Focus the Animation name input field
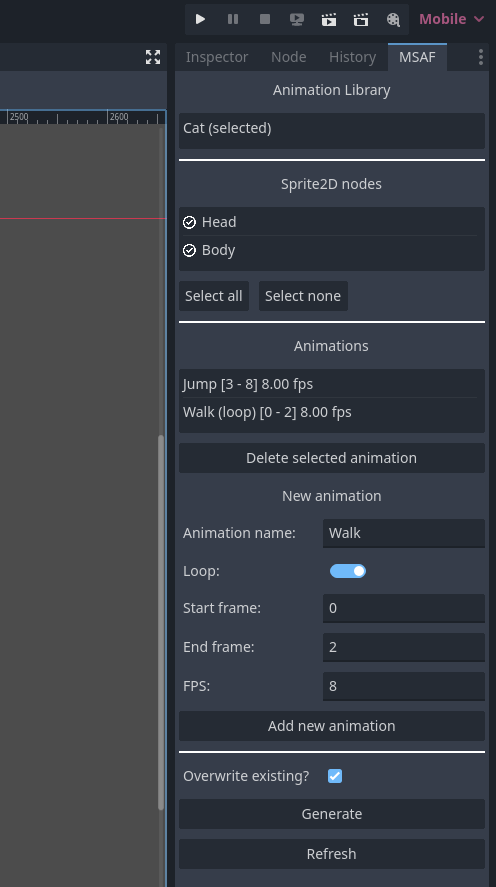The width and height of the screenshot is (496, 887). (404, 533)
